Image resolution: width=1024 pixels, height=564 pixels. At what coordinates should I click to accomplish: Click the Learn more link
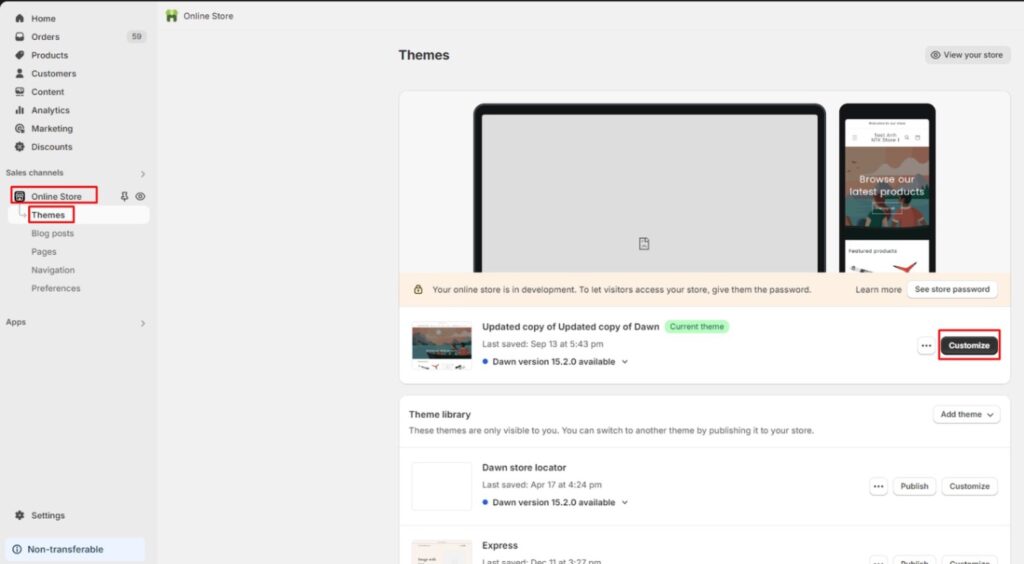[878, 289]
